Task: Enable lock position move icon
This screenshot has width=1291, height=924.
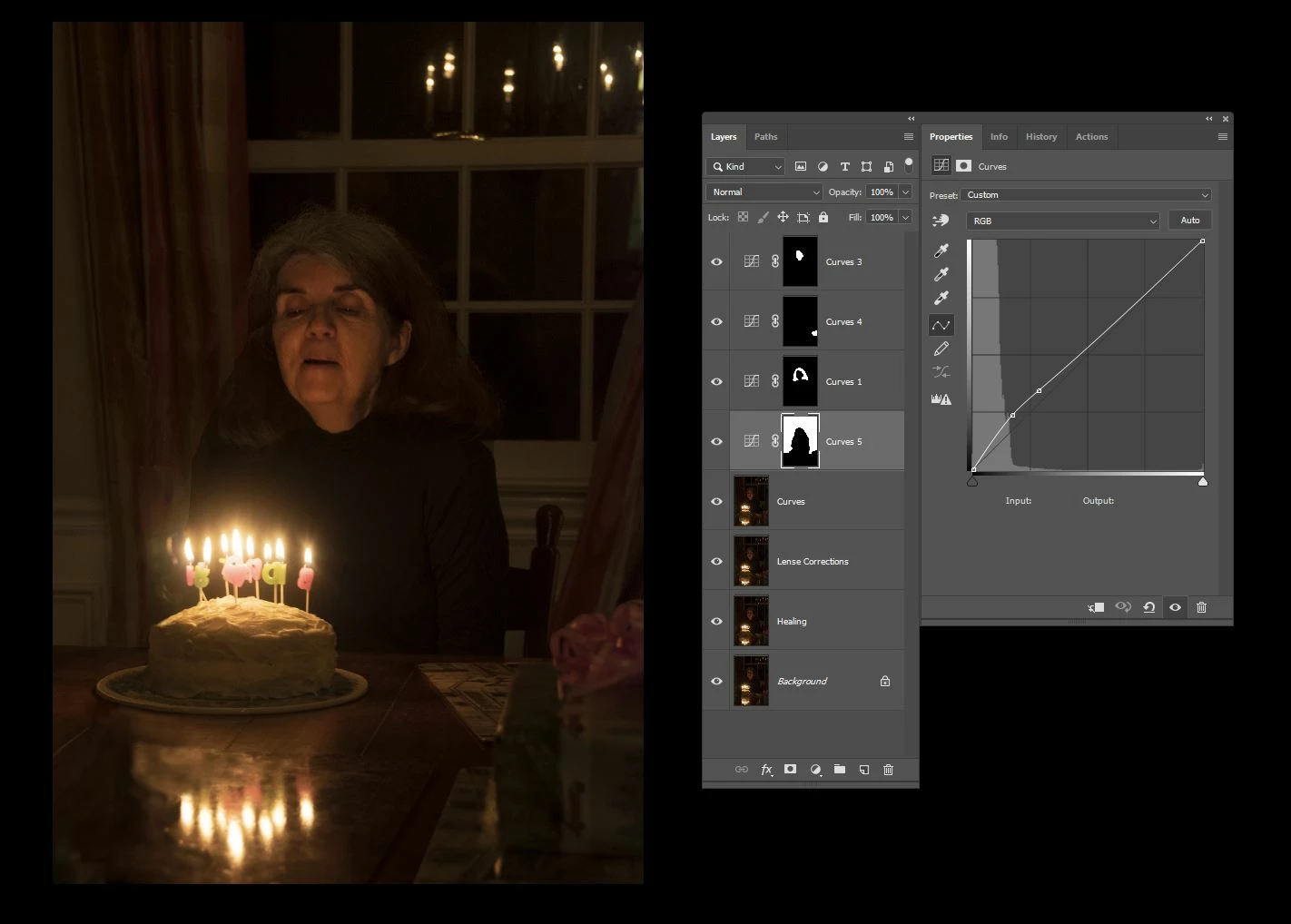Action: point(783,217)
